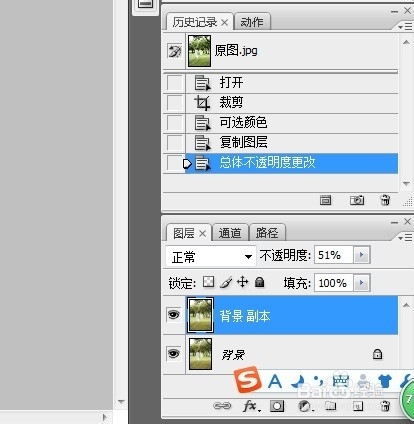Image resolution: width=414 pixels, height=424 pixels.
Task: Create a new layer
Action: (x=358, y=406)
